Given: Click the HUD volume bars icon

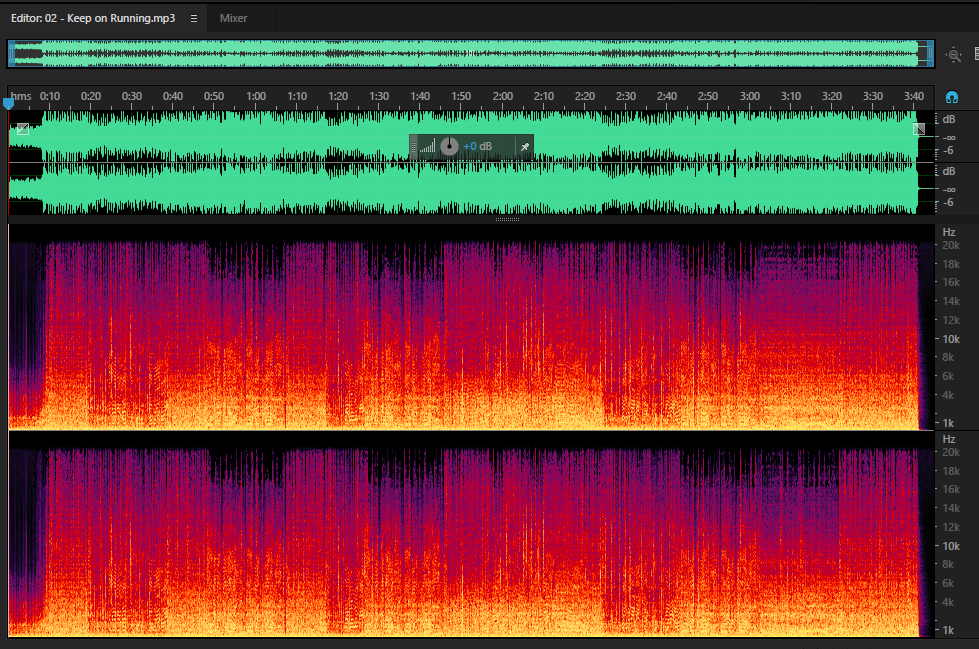Looking at the screenshot, I should (428, 146).
